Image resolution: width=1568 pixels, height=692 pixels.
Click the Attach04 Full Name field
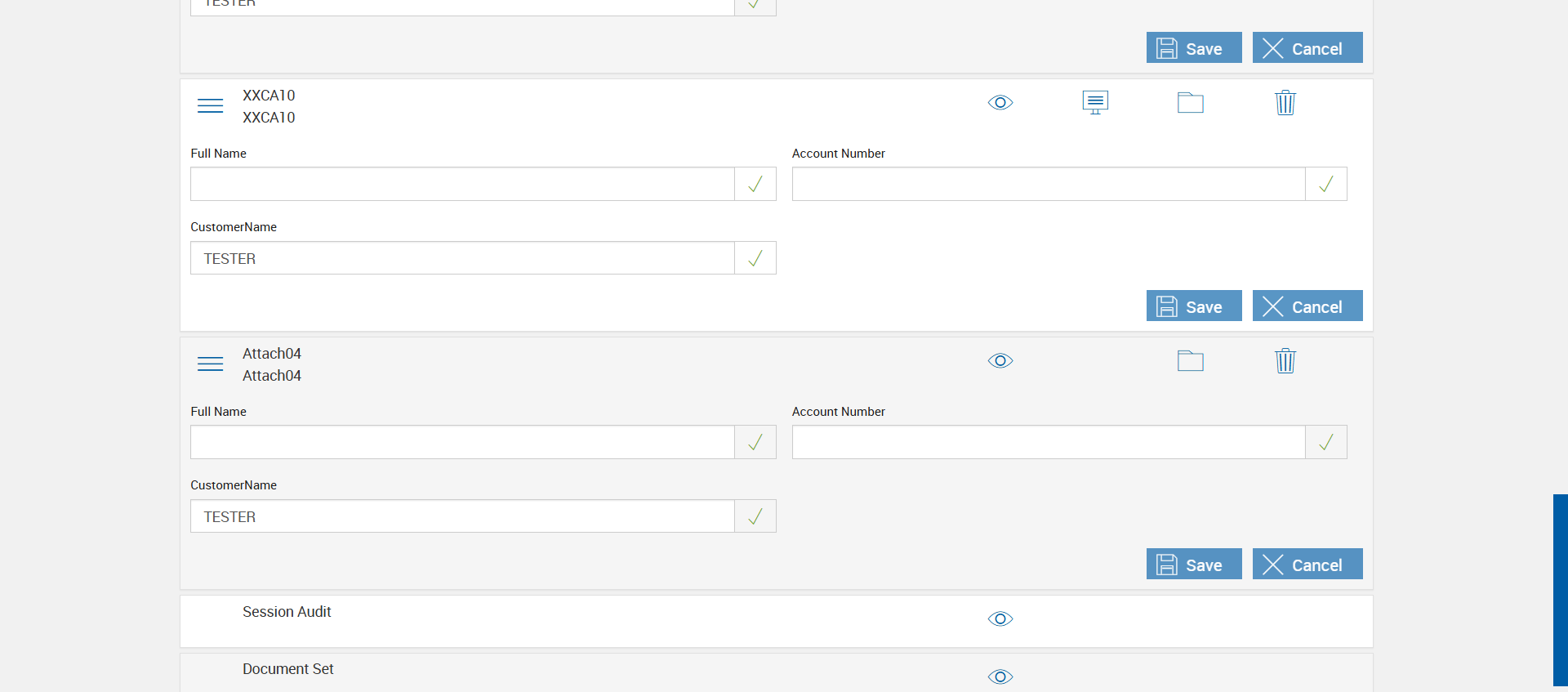462,443
